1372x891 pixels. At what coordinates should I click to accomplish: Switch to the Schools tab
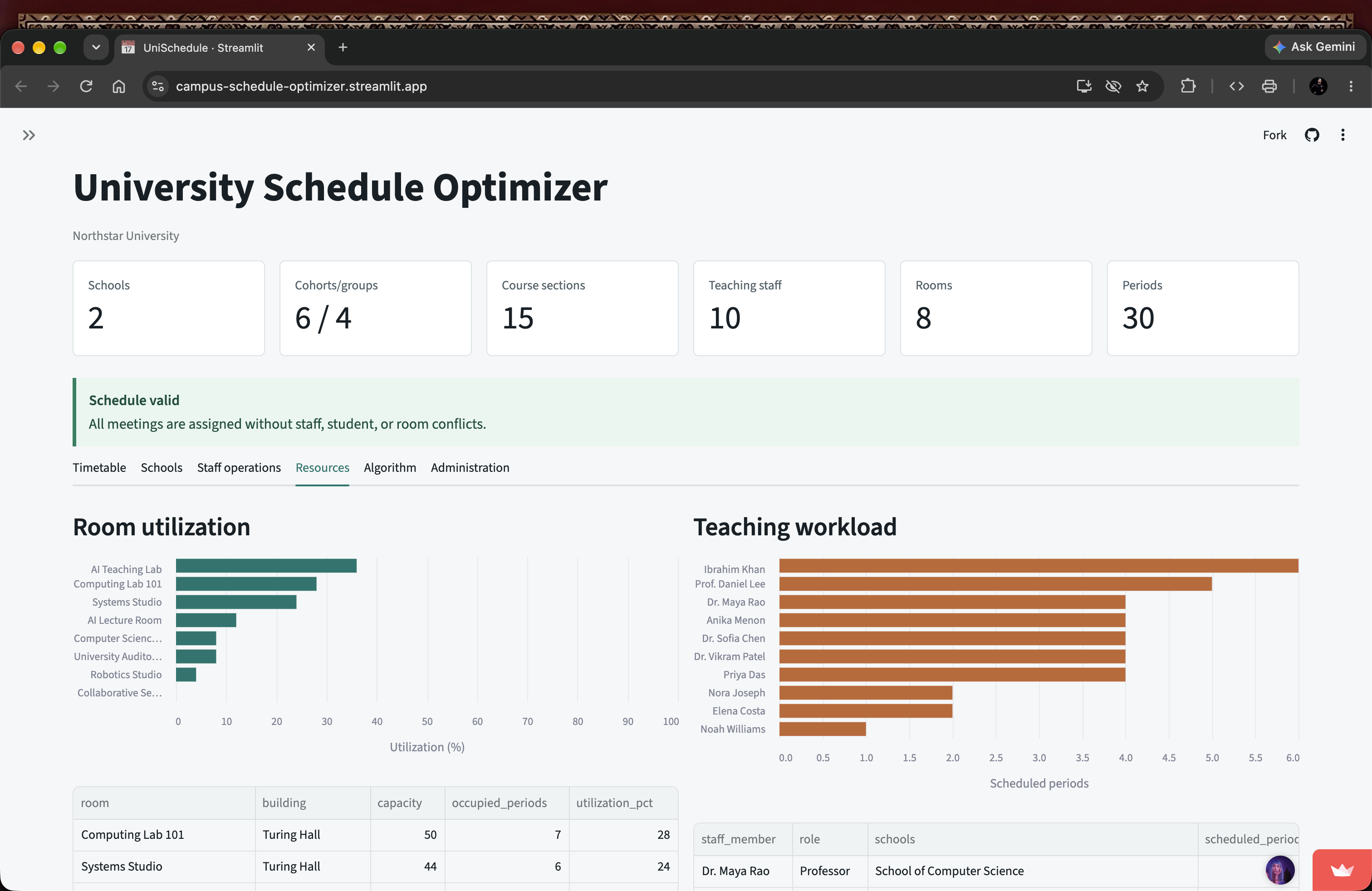[162, 467]
